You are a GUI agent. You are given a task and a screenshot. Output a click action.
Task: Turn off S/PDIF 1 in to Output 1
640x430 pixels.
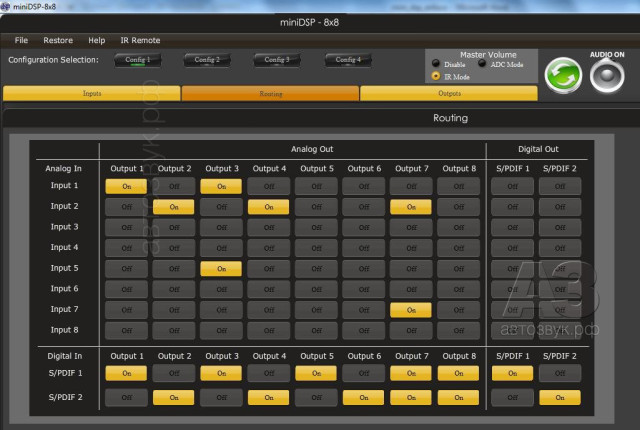(x=127, y=373)
